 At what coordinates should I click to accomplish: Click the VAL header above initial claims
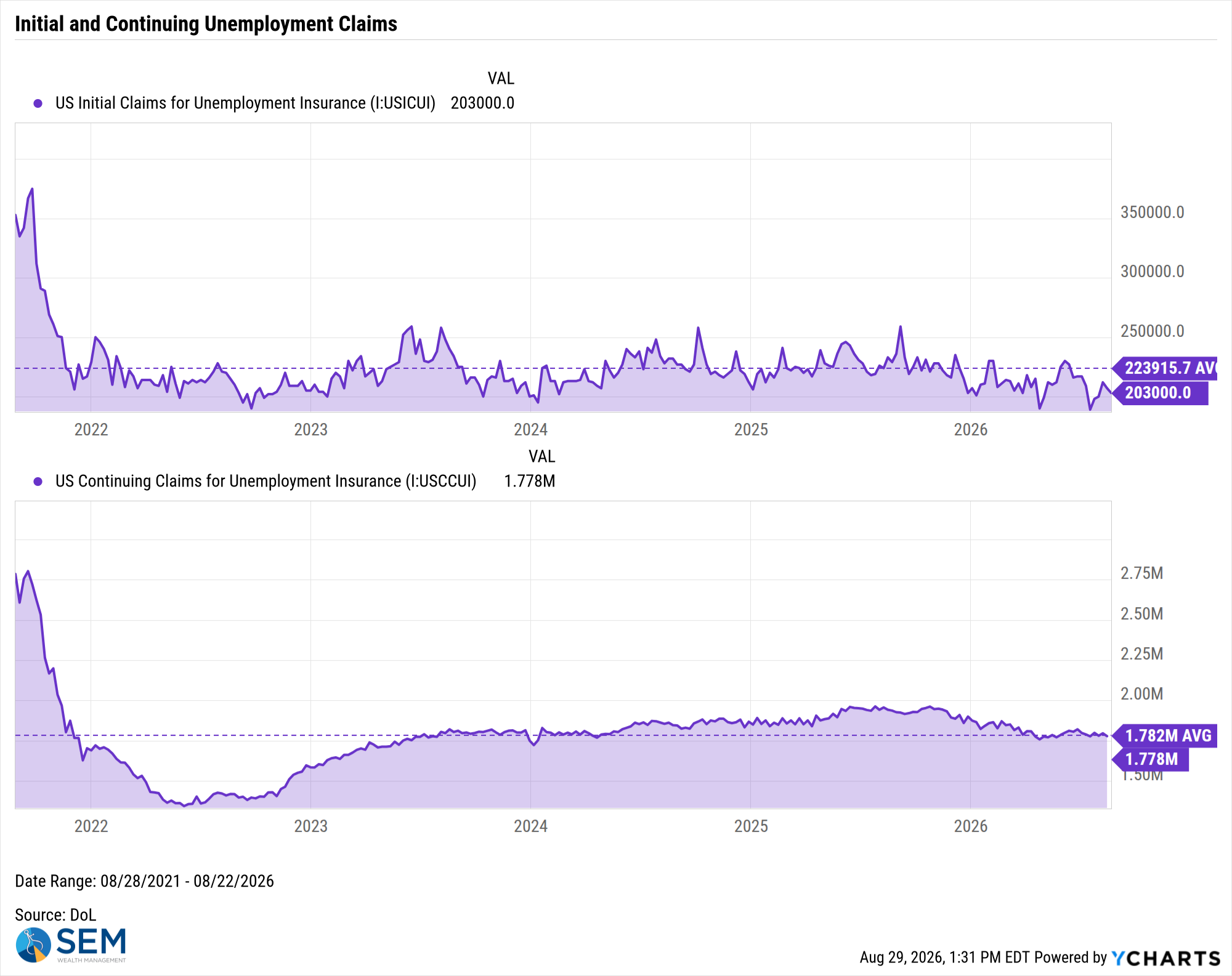(501, 79)
